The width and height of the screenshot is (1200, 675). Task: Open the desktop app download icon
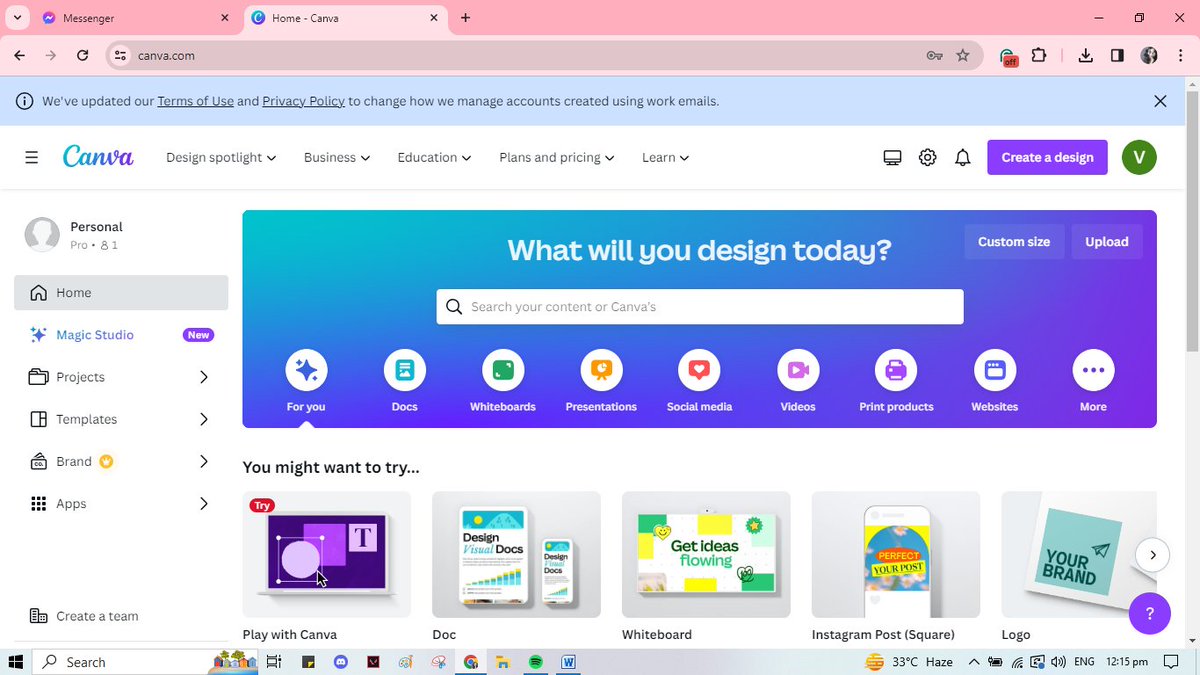[x=893, y=157]
